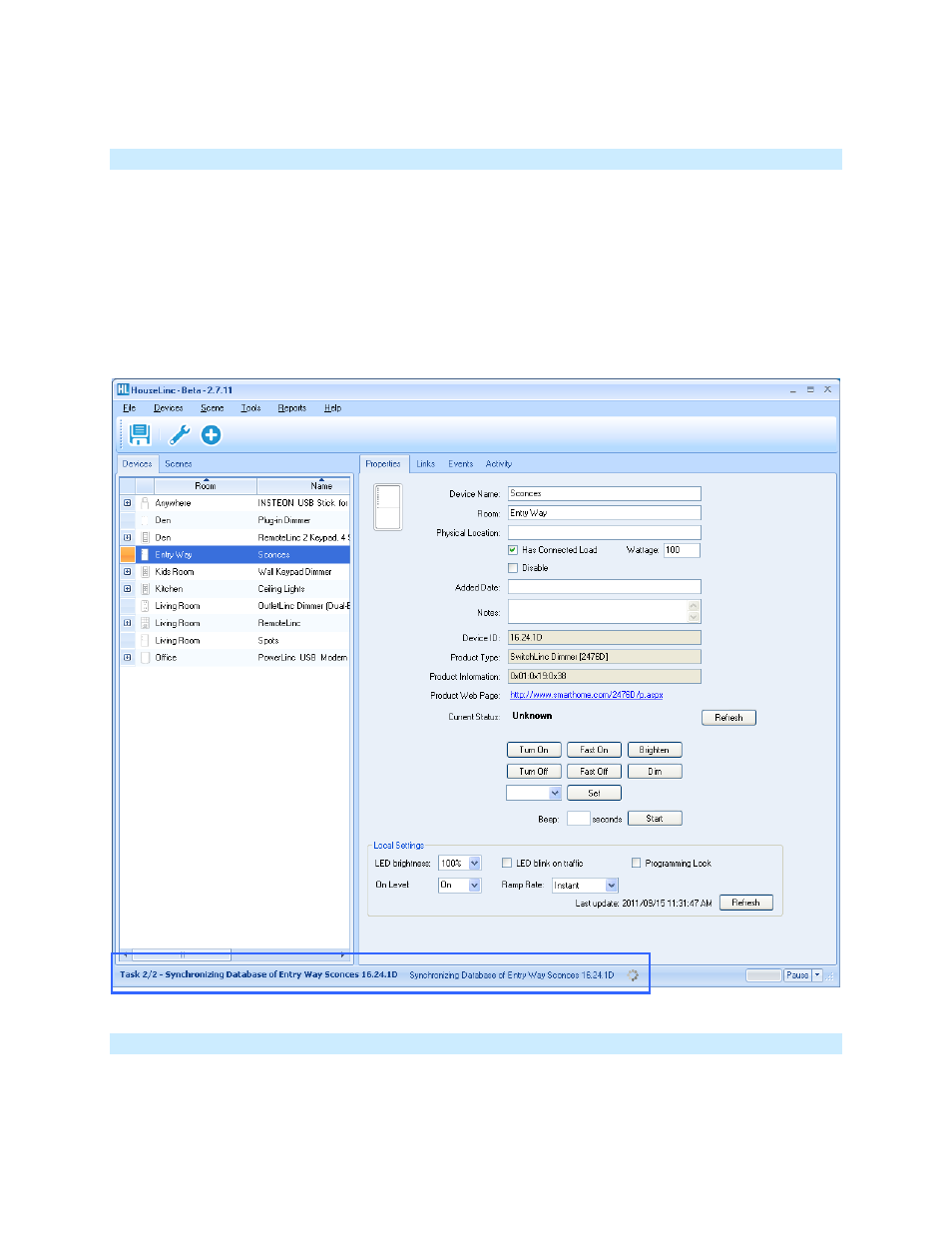This screenshot has height=1233, width=952.
Task: Toggle the Disable checkbox
Action: [513, 568]
